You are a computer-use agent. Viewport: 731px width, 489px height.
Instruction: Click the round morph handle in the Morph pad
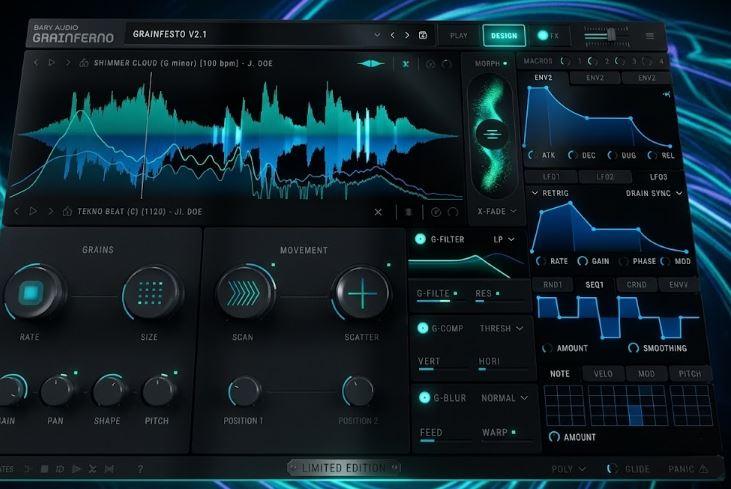(491, 134)
